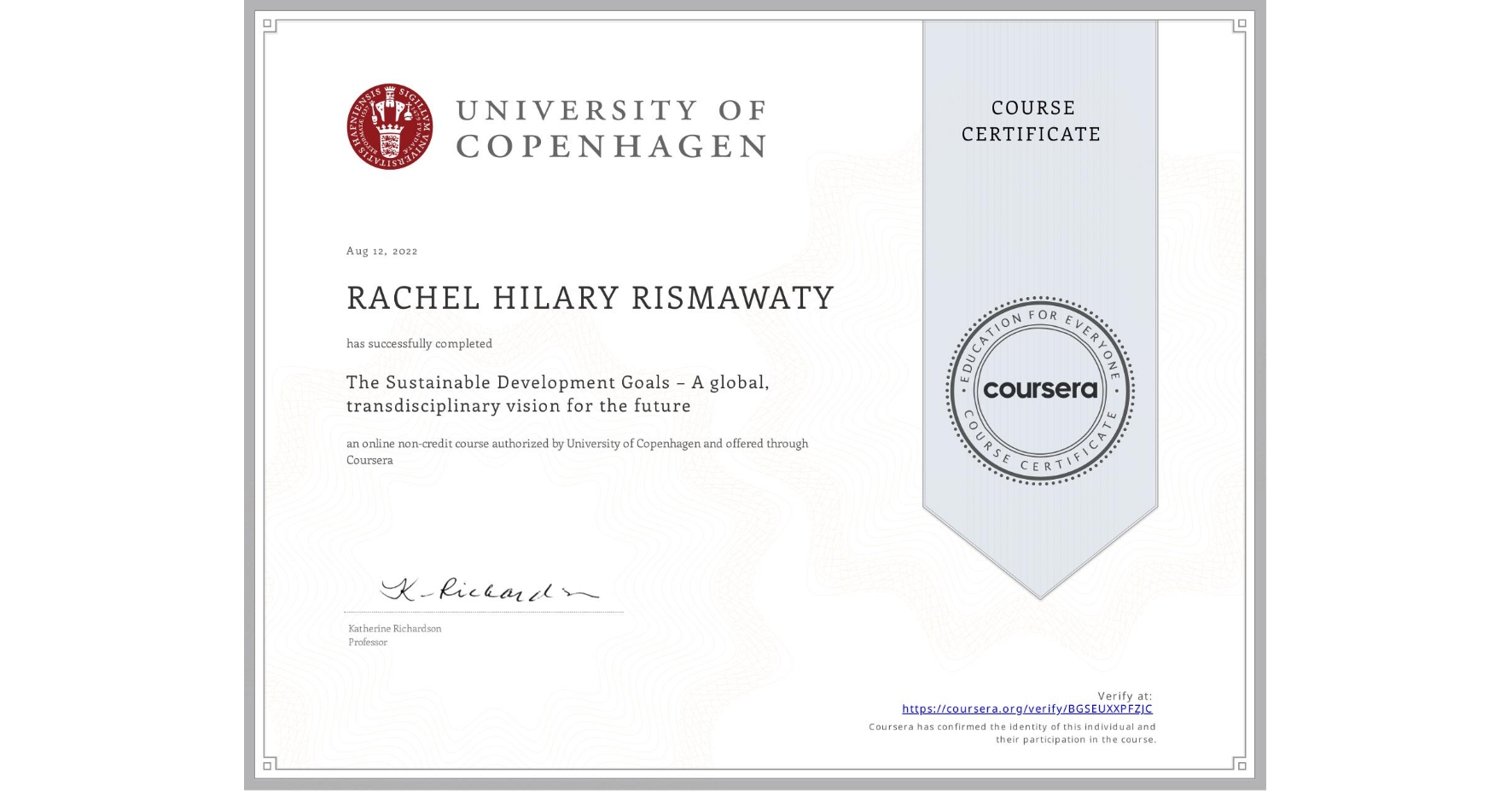Click the has successfully completed line

[419, 343]
